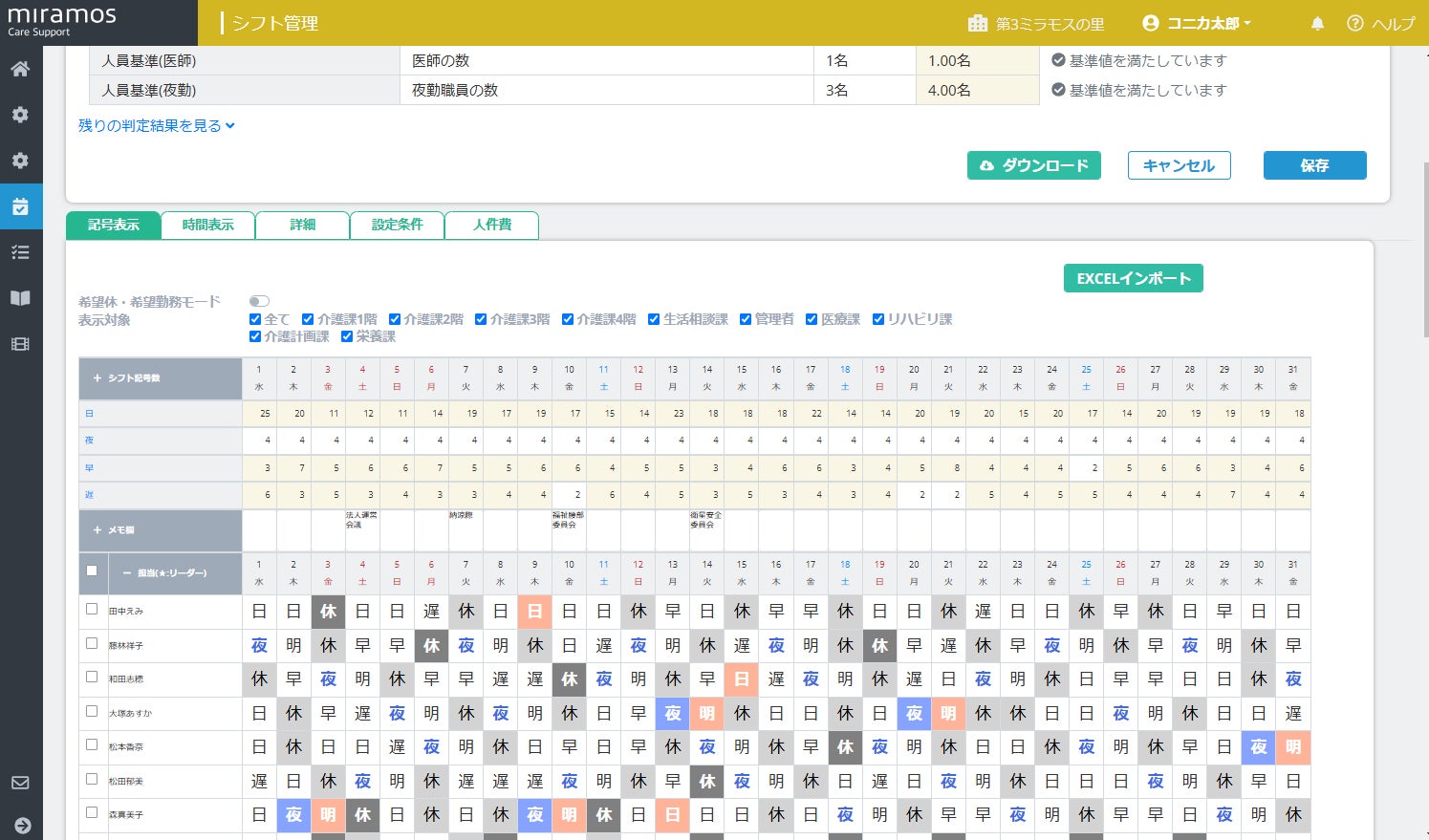
Task: Click the ダウンロード button
Action: point(1033,165)
